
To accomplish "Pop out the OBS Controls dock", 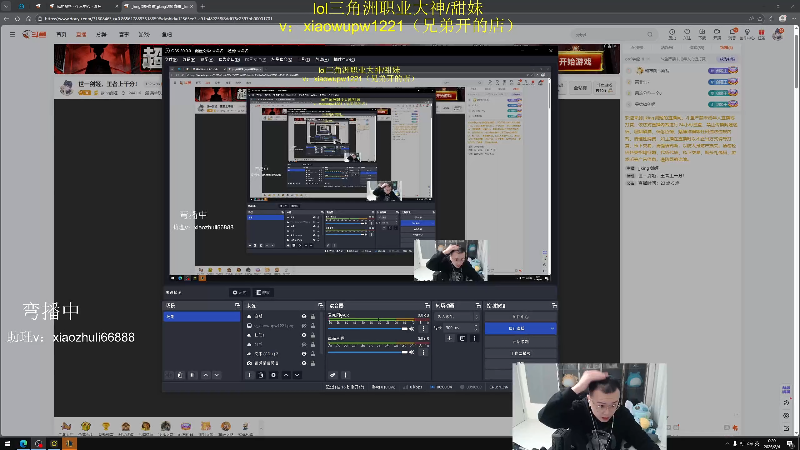I will (x=554, y=305).
